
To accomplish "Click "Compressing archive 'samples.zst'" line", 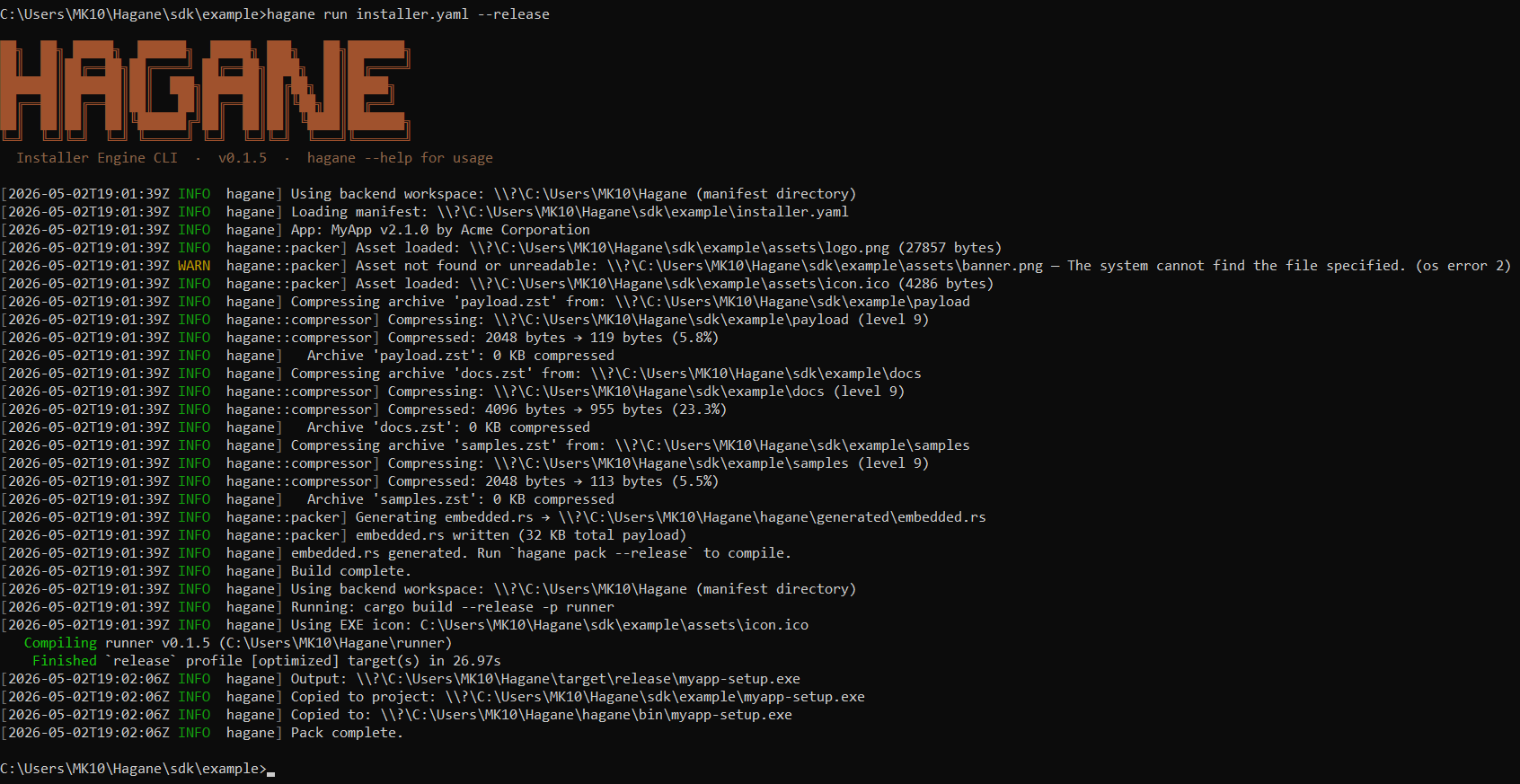I will tap(485, 445).
